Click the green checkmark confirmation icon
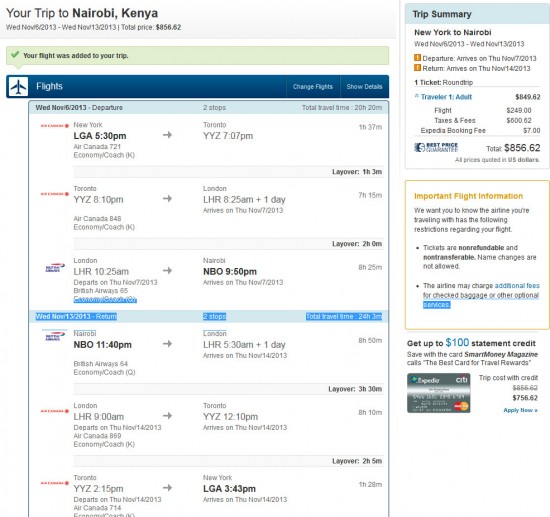 [x=15, y=55]
